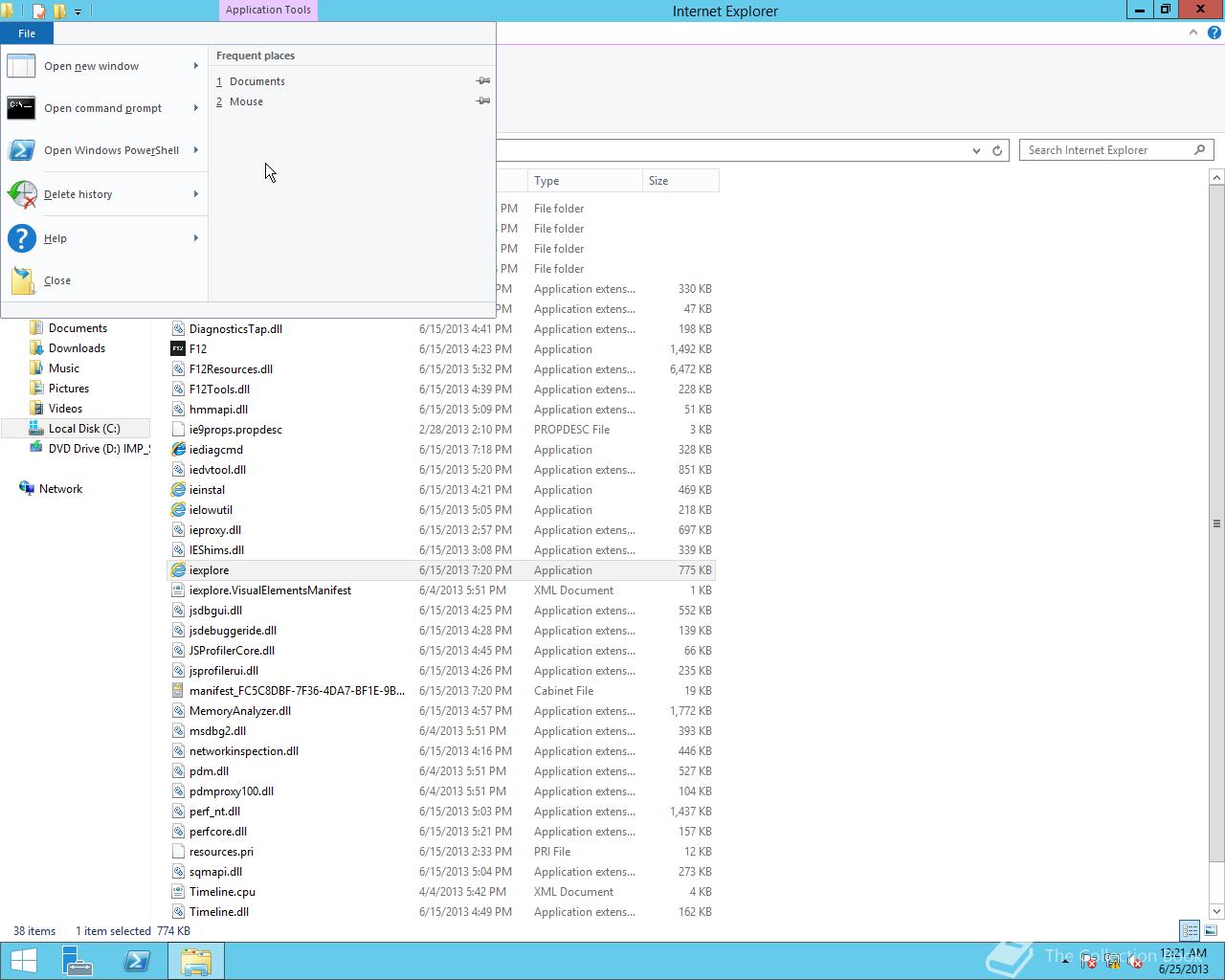Screen dimensions: 1225x980
Task: Expand Open Windows PowerShell submenu arrow
Action: [195, 150]
